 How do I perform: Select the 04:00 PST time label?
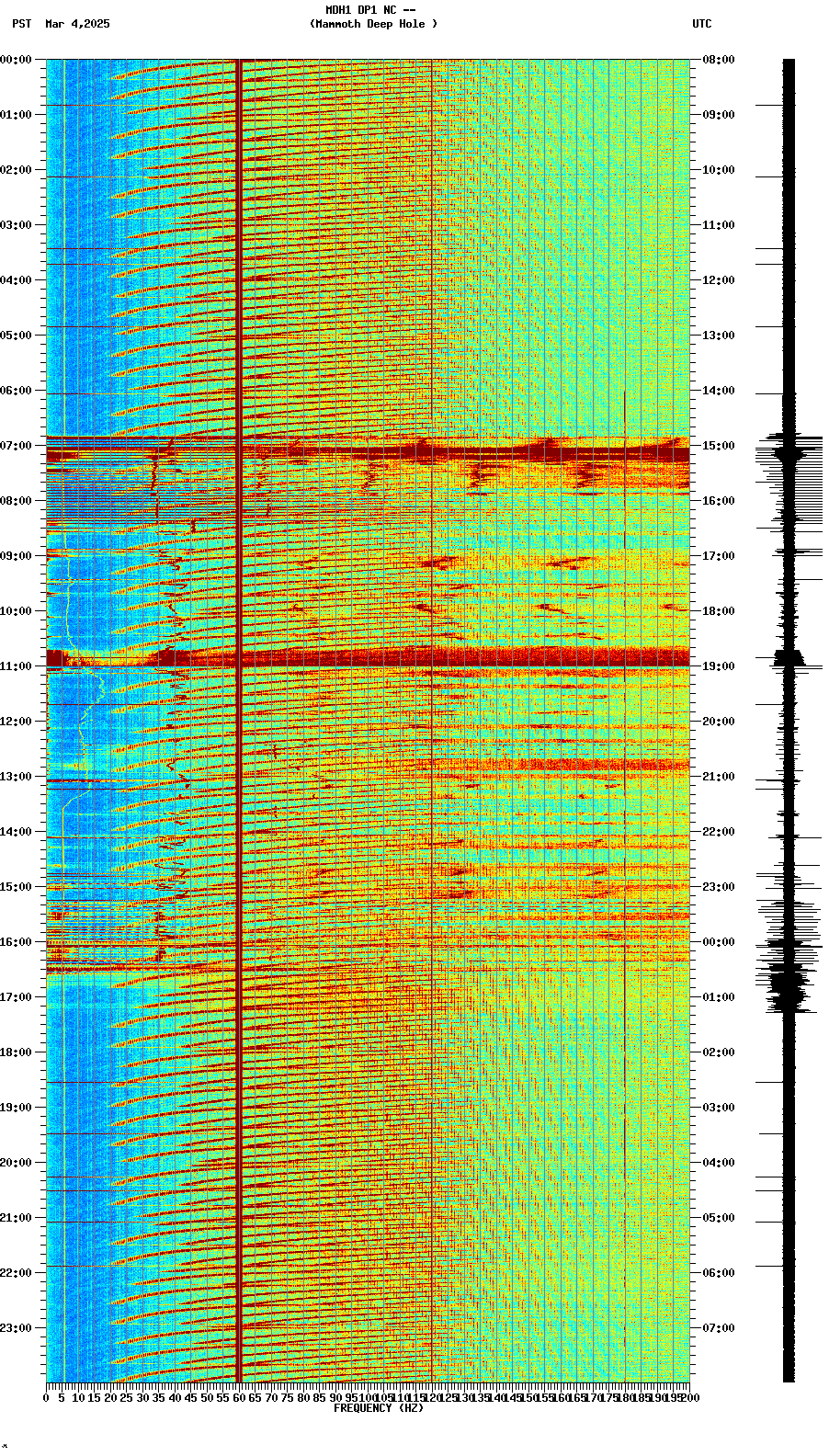click(x=16, y=280)
